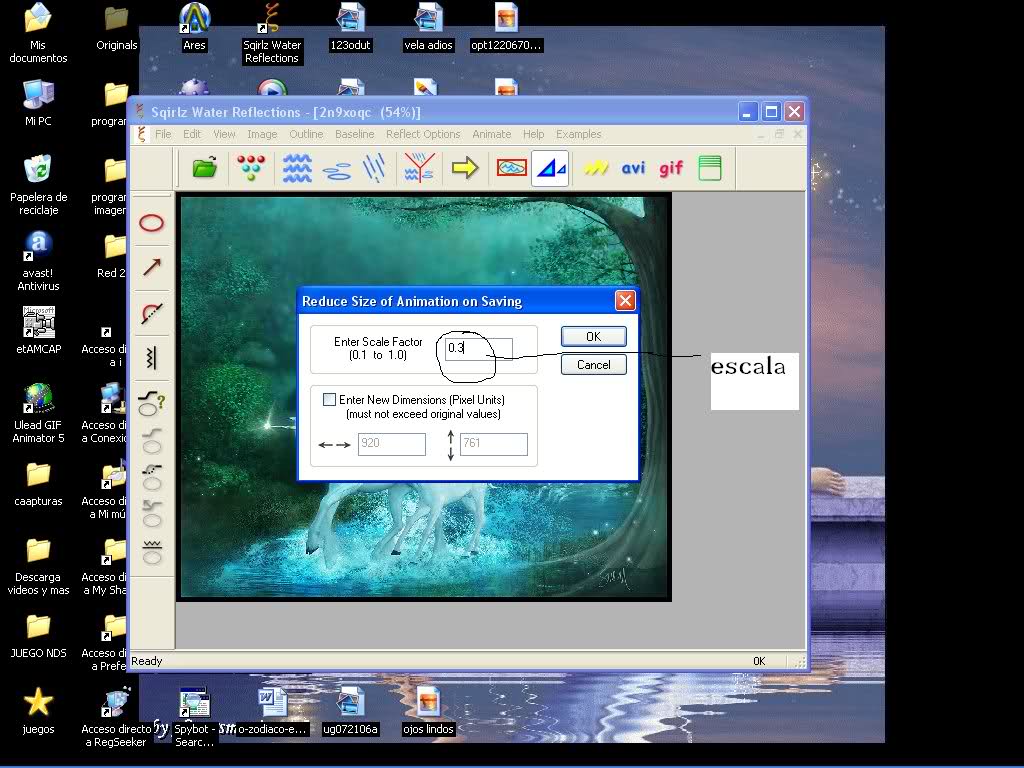This screenshot has height=768, width=1024.
Task: Select the Ulead GIF Animator 5 shortcut
Action: click(39, 413)
